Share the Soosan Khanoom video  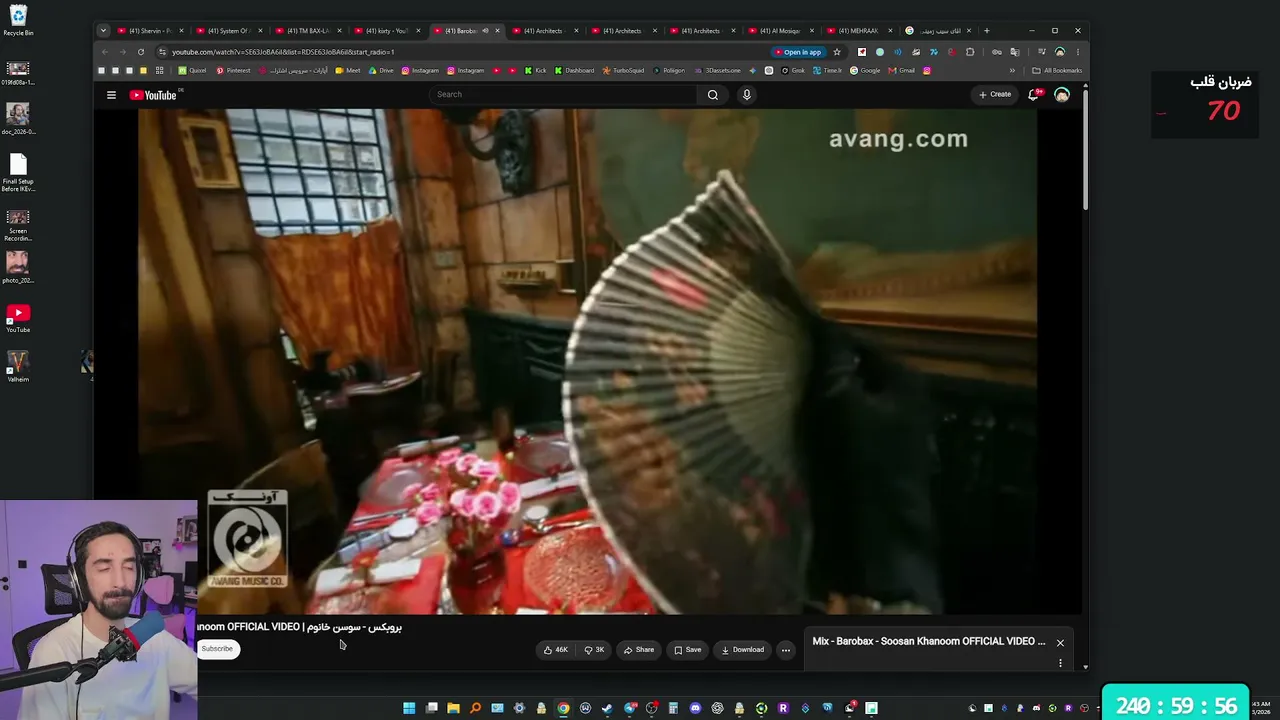639,650
